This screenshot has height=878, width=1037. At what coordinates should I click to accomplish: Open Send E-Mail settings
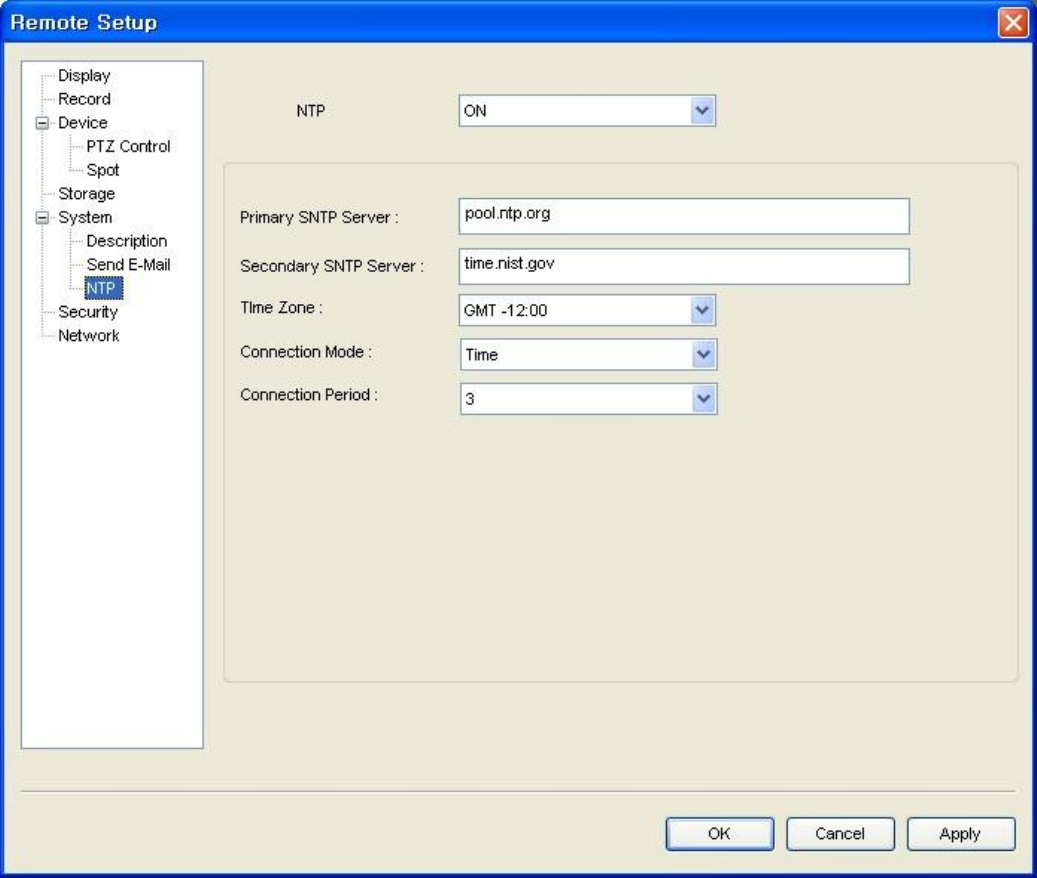pyautogui.click(x=128, y=265)
